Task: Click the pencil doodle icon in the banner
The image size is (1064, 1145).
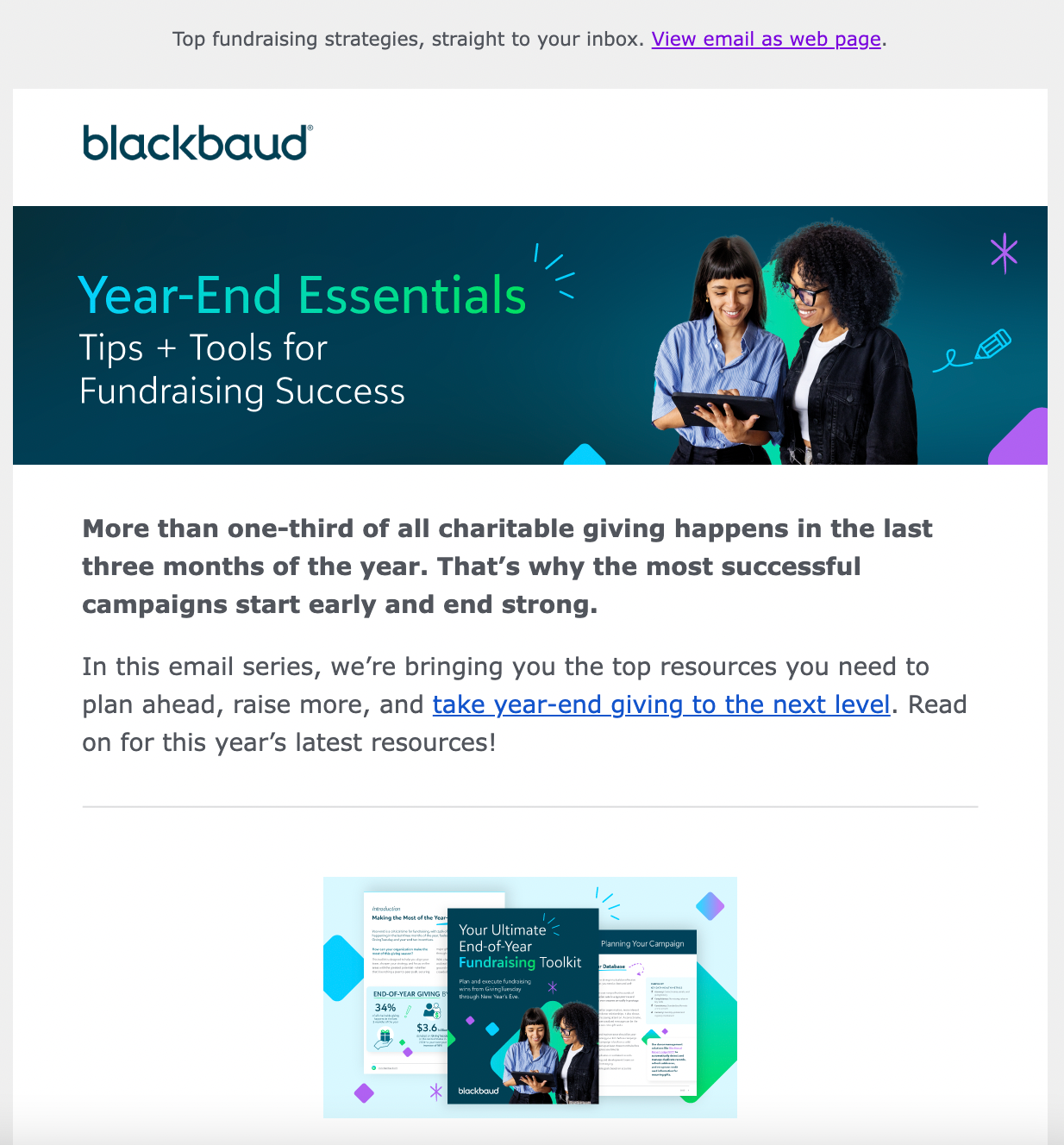Action: (973, 350)
